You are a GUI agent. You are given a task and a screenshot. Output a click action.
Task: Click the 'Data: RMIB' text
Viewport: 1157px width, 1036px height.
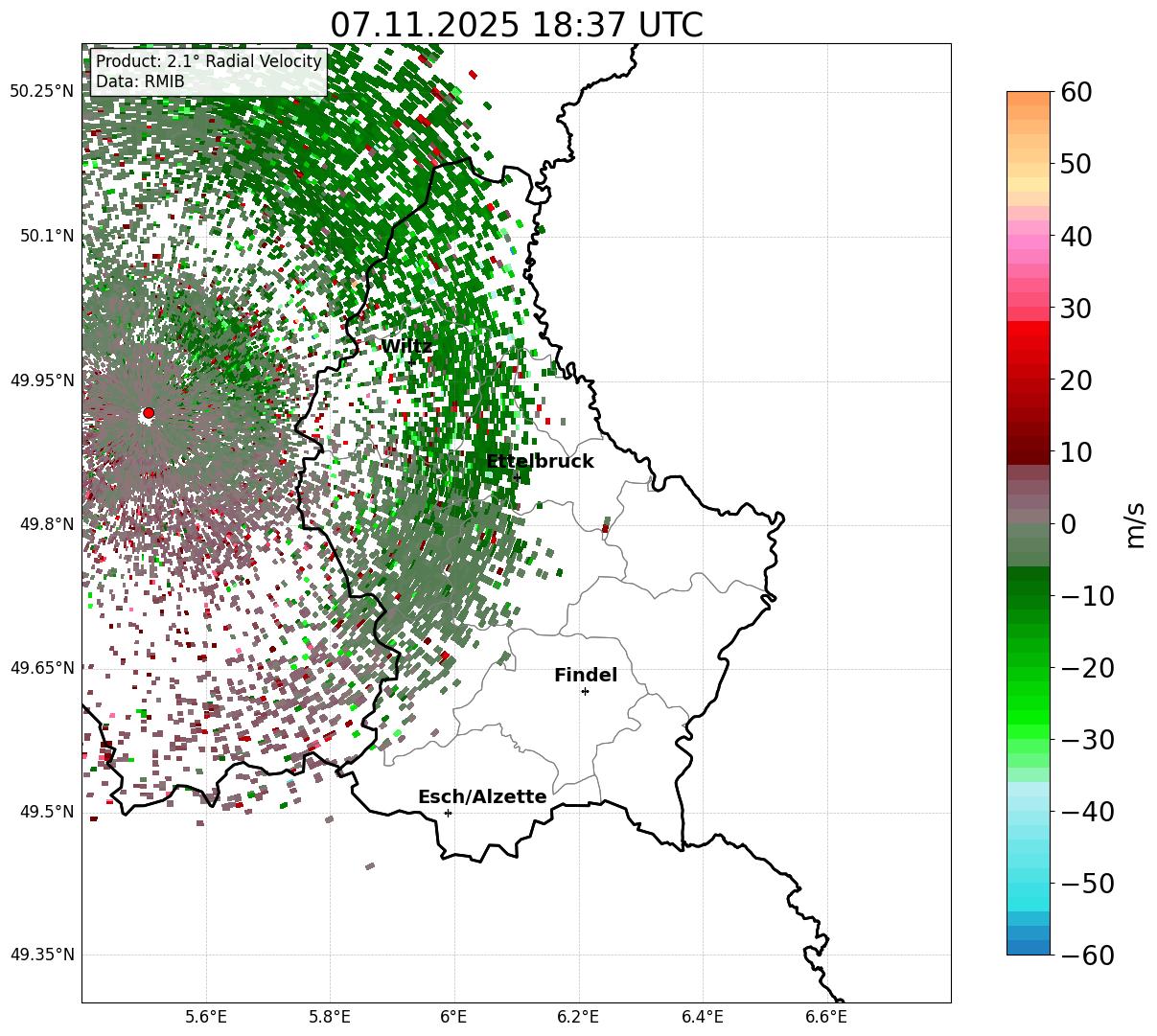[x=140, y=82]
